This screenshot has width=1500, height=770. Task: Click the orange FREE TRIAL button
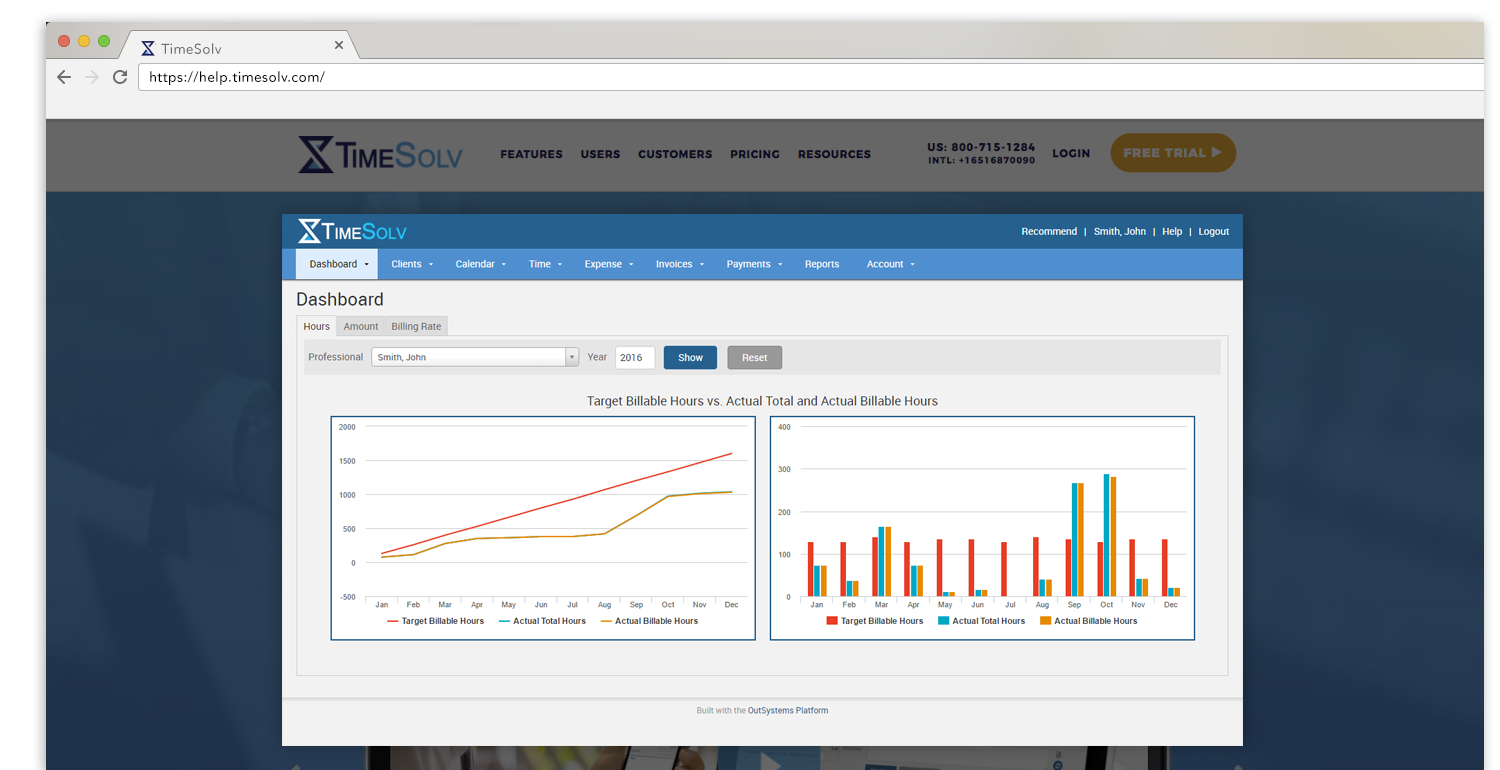pyautogui.click(x=1173, y=153)
